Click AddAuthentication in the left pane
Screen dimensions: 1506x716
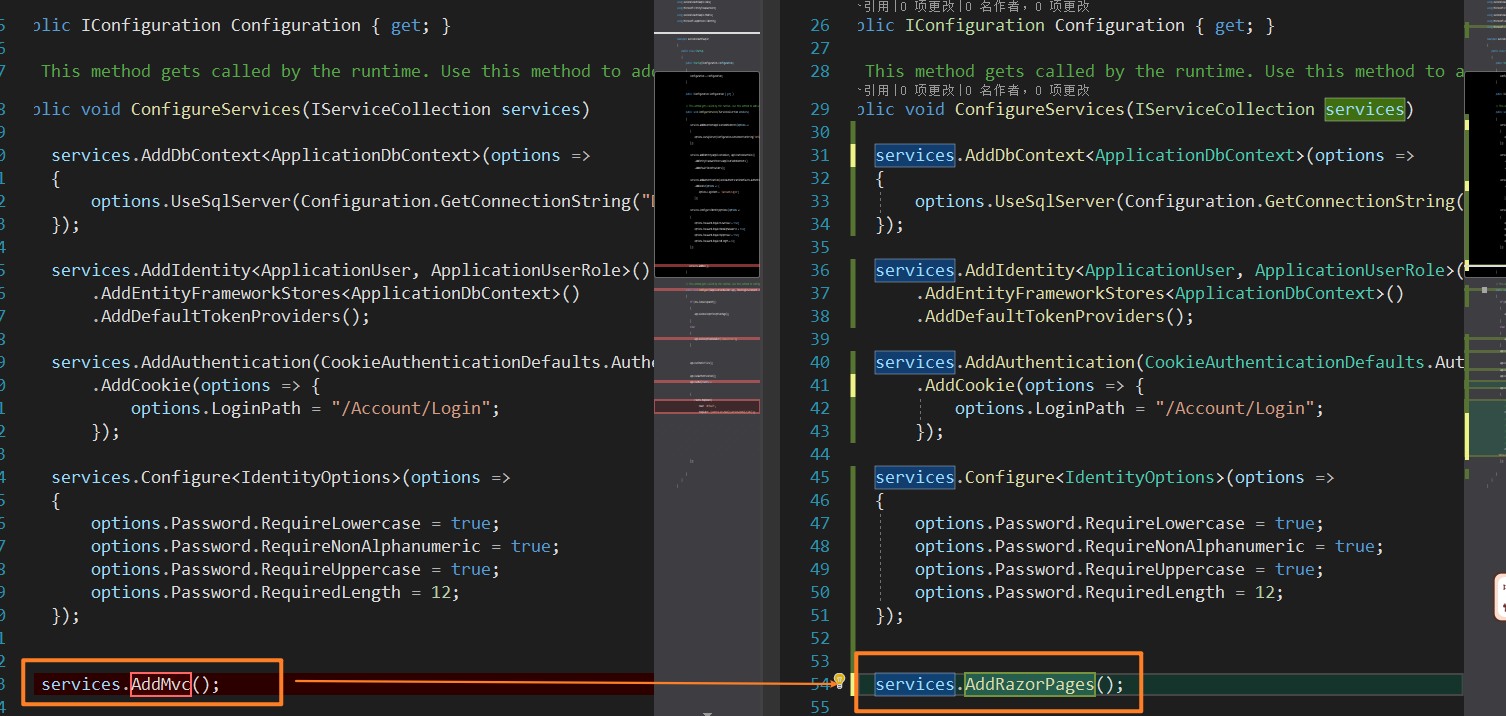click(x=226, y=362)
